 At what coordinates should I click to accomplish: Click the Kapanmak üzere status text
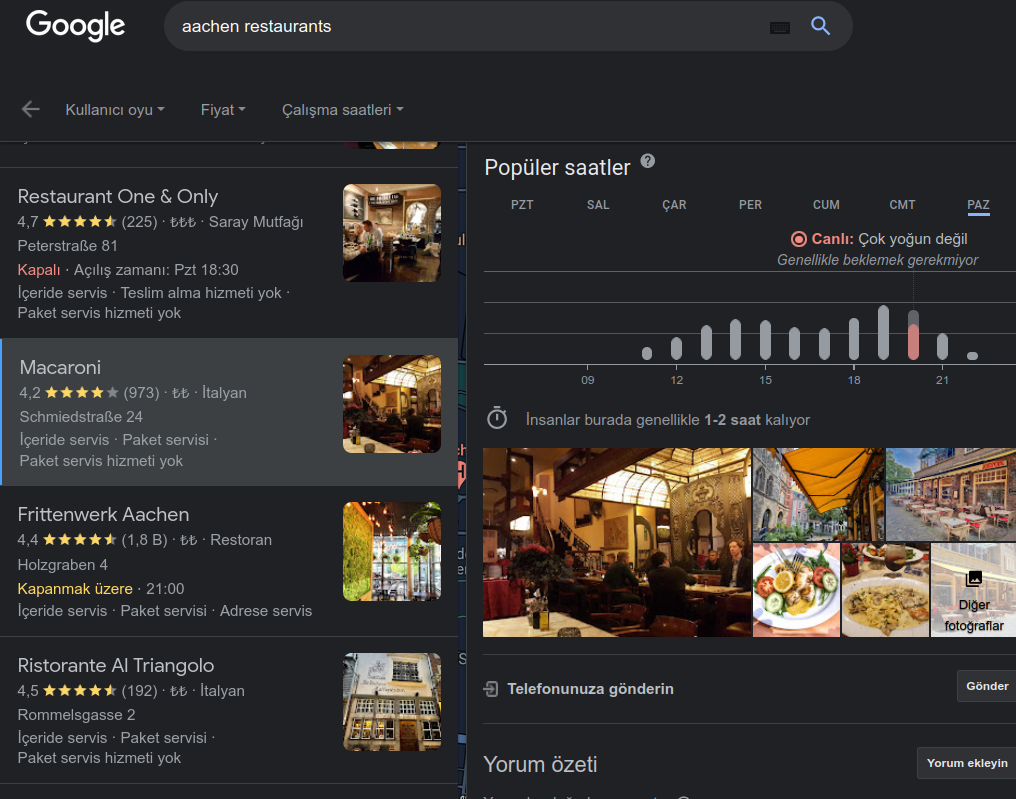click(x=75, y=589)
